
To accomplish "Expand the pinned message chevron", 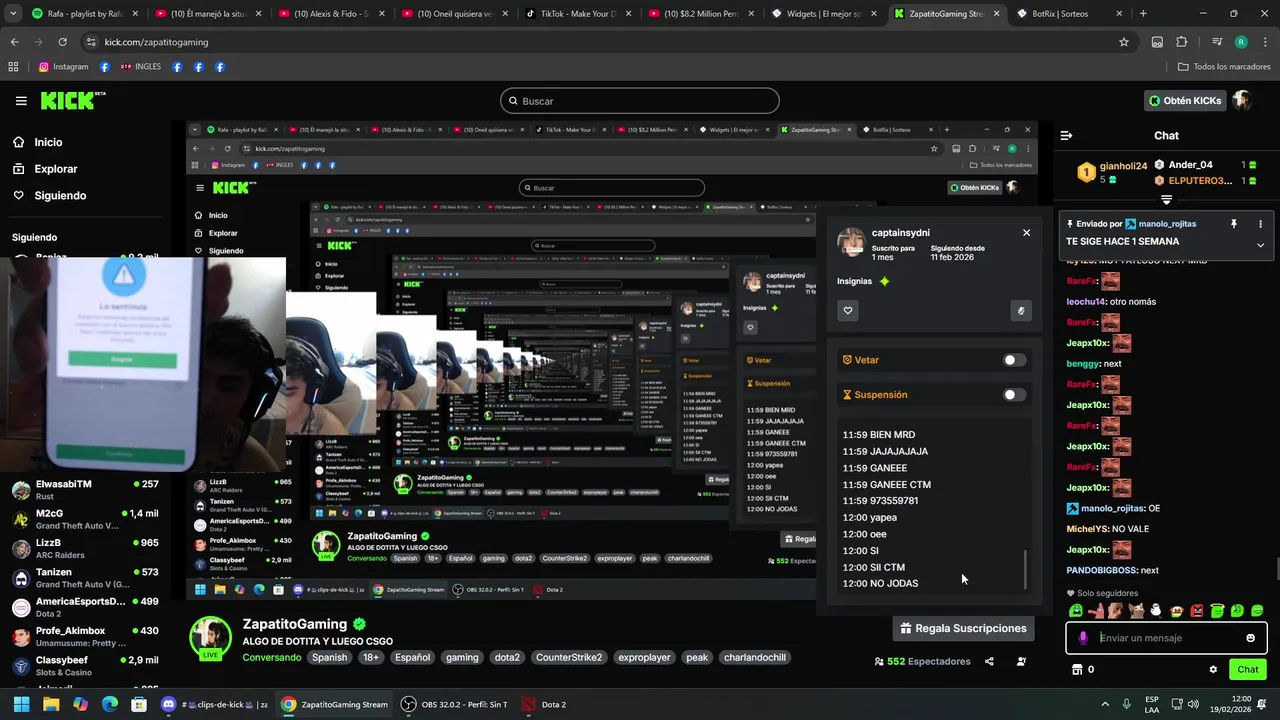I will tap(1260, 245).
